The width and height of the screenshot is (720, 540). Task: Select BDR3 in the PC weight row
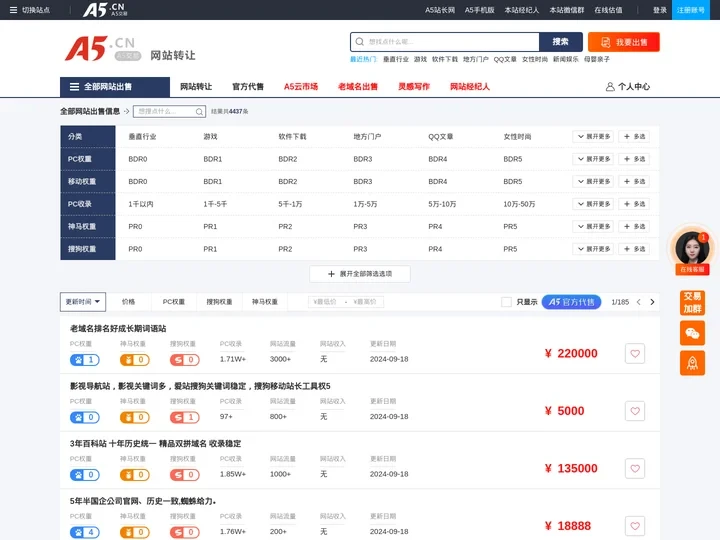[363, 159]
